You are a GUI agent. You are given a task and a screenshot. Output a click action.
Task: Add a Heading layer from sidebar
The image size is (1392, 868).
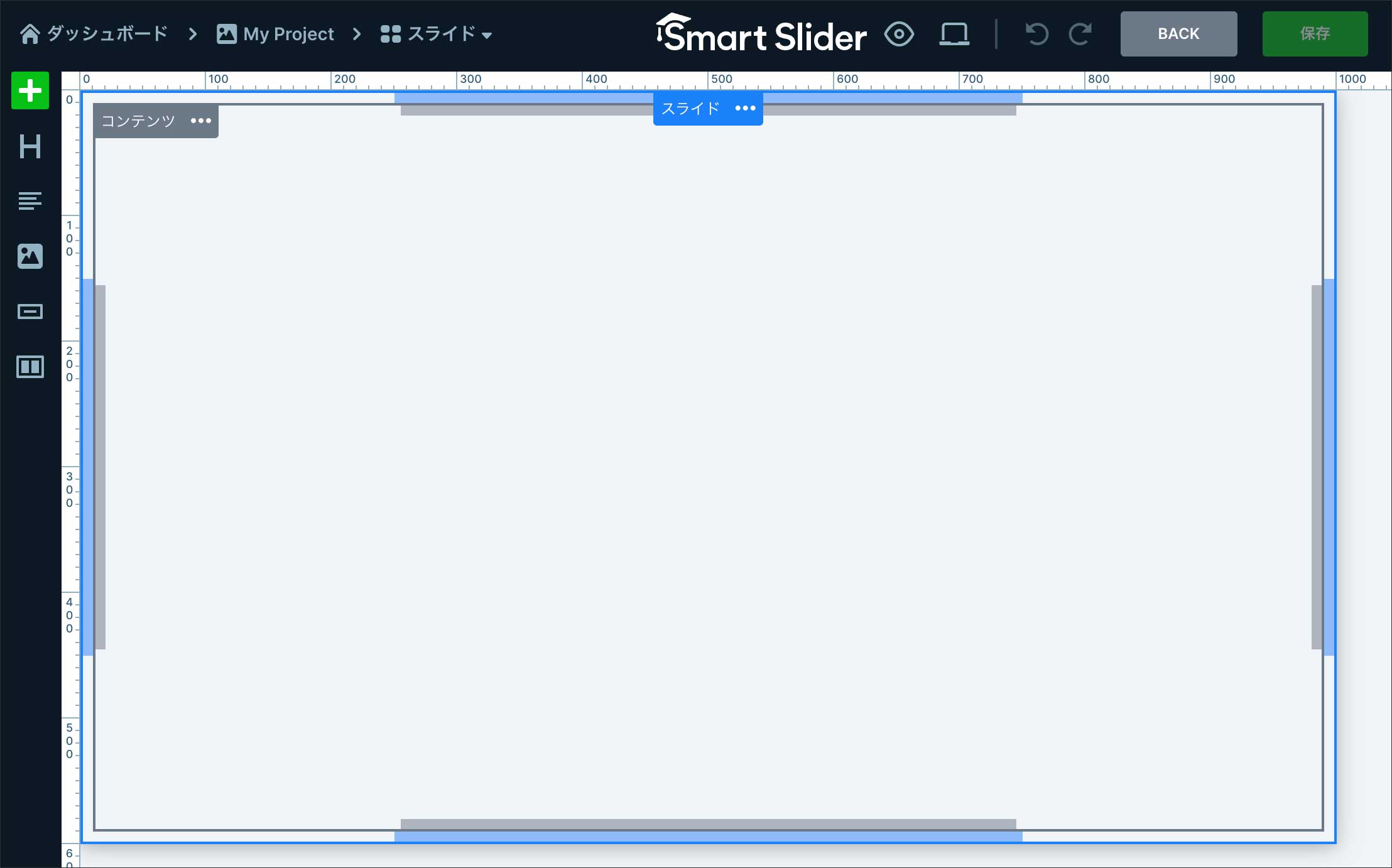[x=30, y=146]
